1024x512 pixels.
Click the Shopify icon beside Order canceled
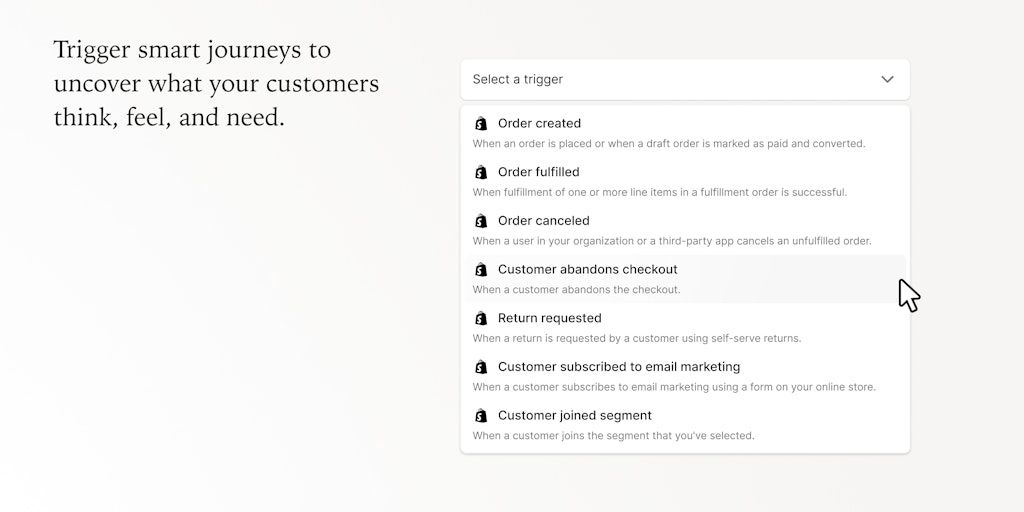(481, 221)
